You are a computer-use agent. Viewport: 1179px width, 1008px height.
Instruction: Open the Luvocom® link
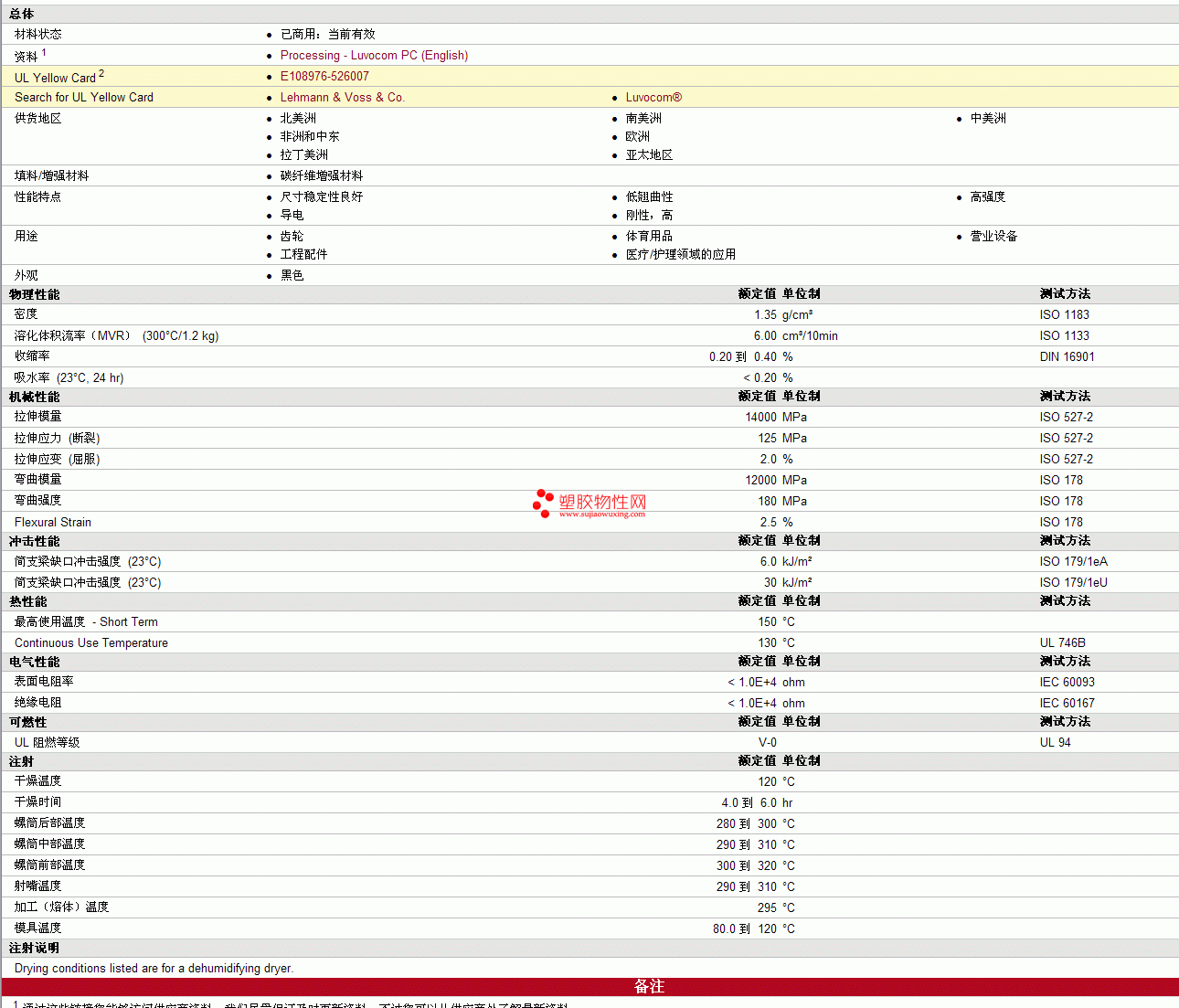653,97
